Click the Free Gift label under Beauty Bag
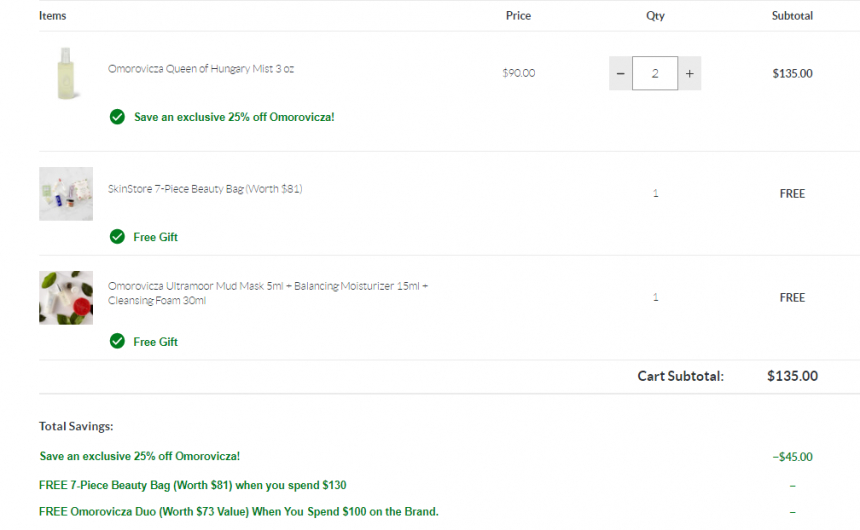 [x=155, y=237]
